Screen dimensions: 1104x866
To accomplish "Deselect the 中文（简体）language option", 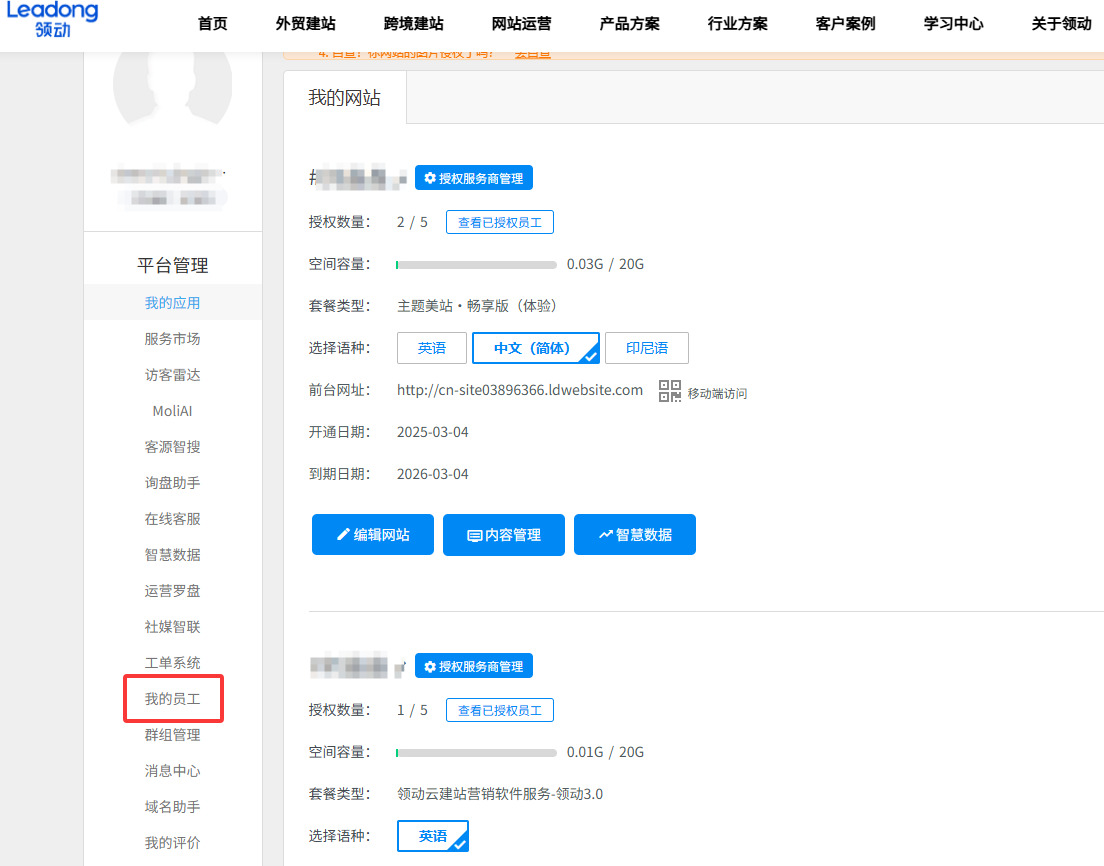I will point(536,348).
